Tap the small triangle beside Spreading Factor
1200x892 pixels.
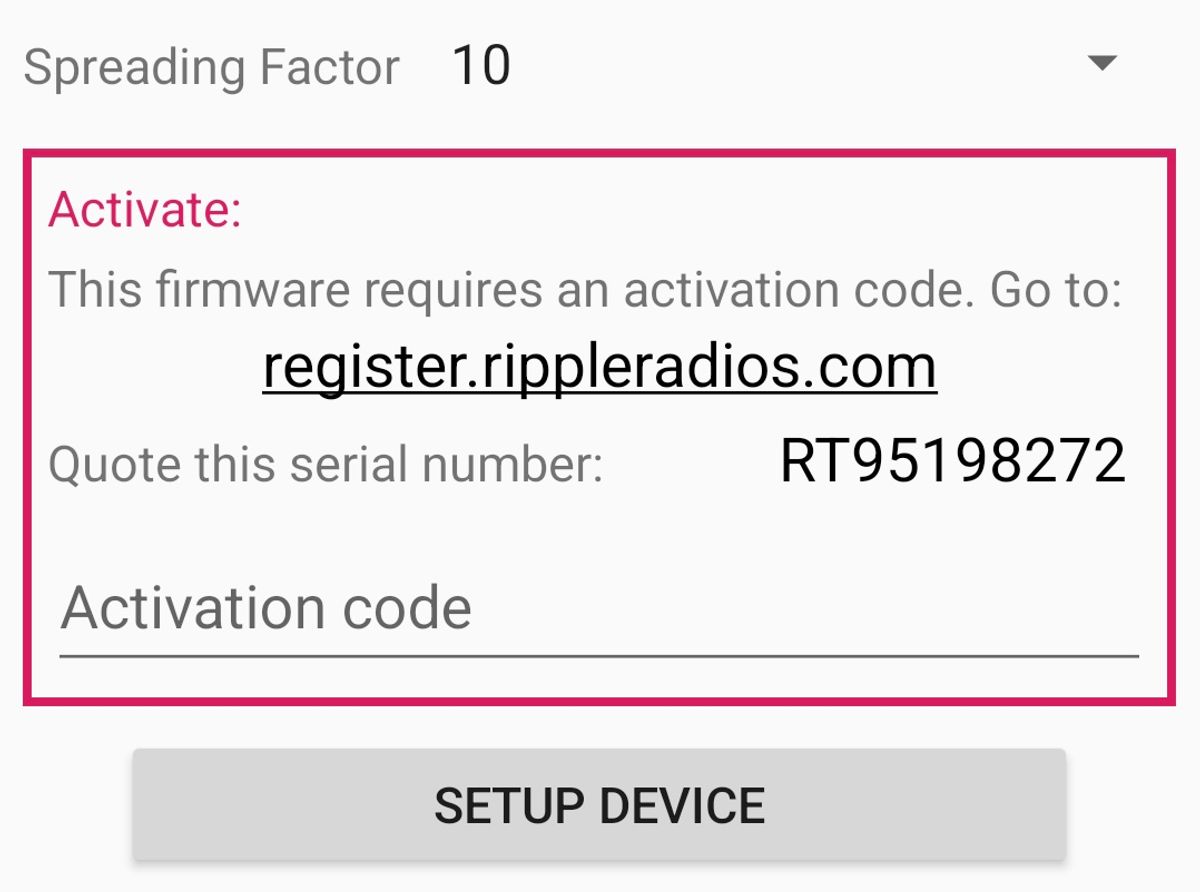tap(1101, 64)
